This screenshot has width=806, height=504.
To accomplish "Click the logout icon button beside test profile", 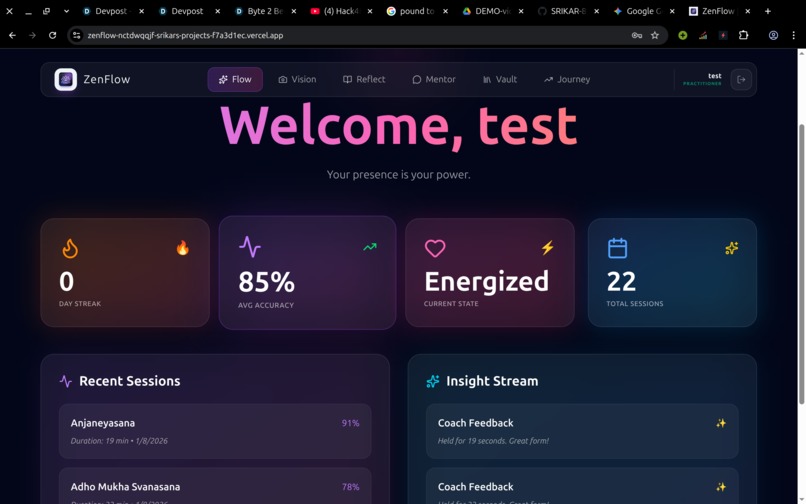I will (741, 79).
